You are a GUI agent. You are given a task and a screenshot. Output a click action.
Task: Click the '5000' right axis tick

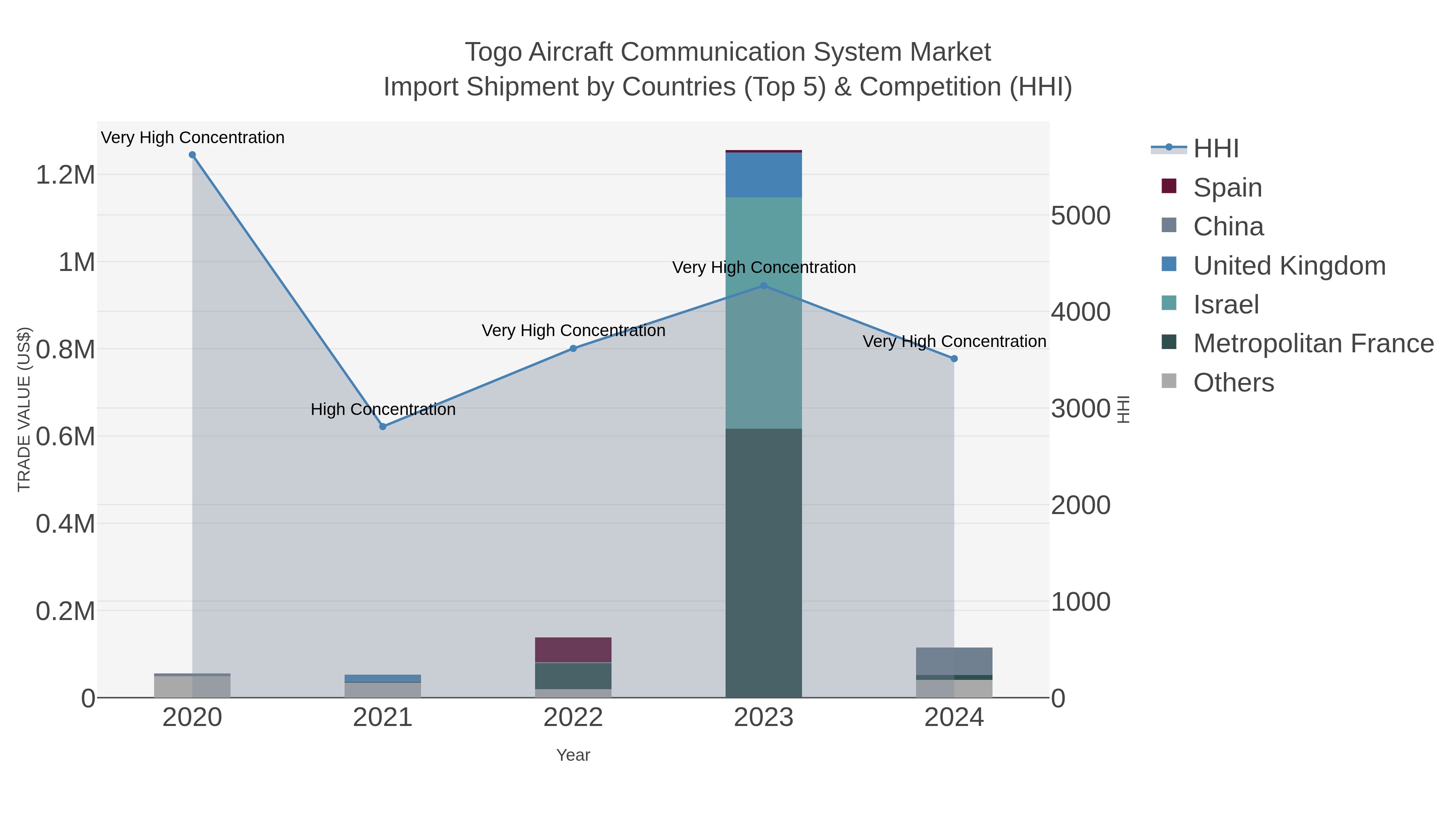(1081, 215)
